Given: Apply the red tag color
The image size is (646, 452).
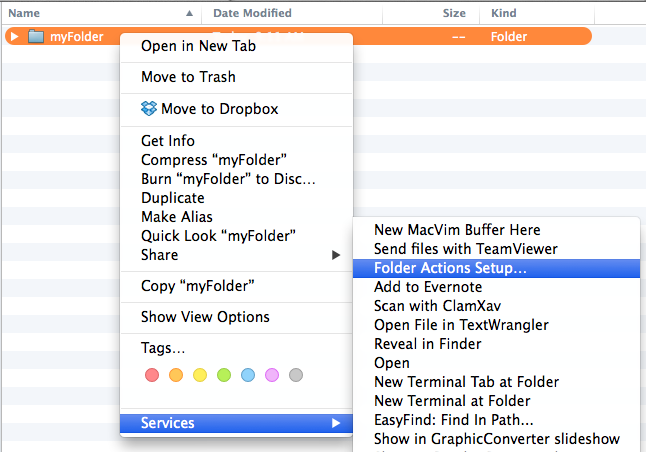Looking at the screenshot, I should pyautogui.click(x=152, y=375).
